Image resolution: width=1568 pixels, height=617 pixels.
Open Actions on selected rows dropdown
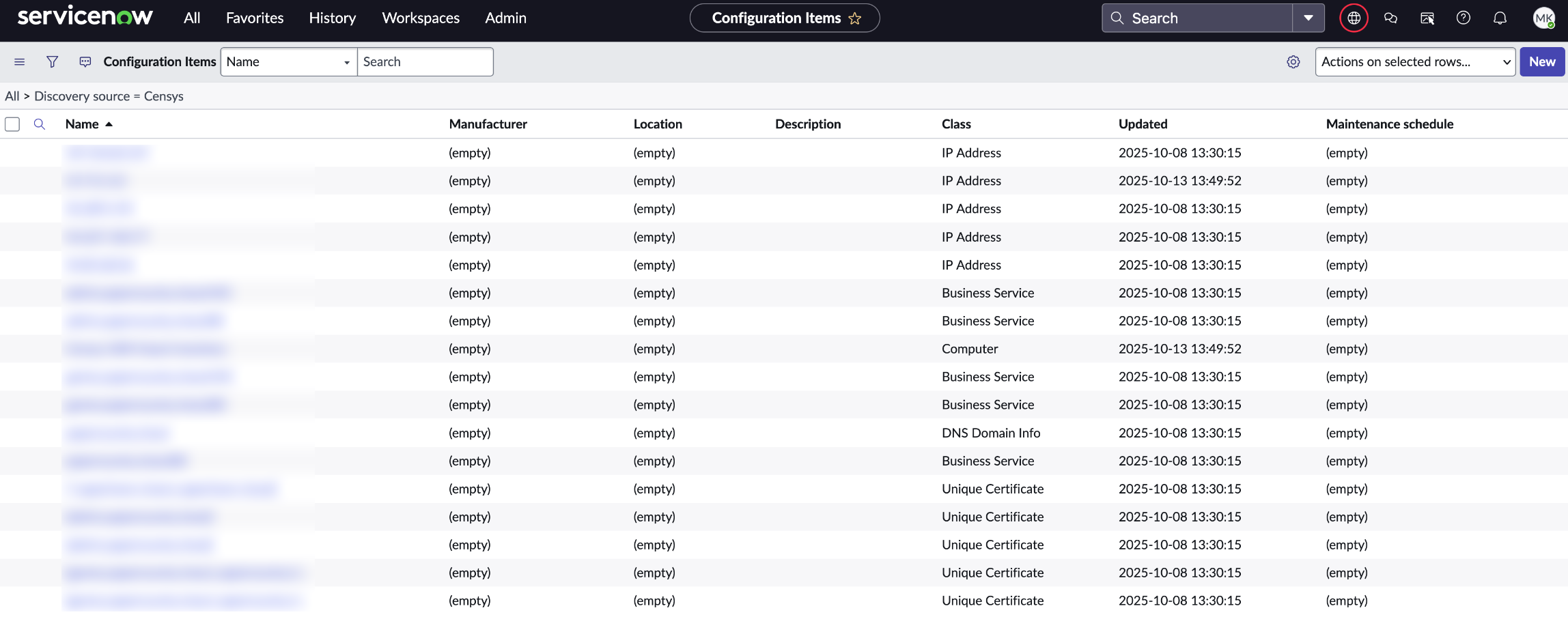[1414, 62]
